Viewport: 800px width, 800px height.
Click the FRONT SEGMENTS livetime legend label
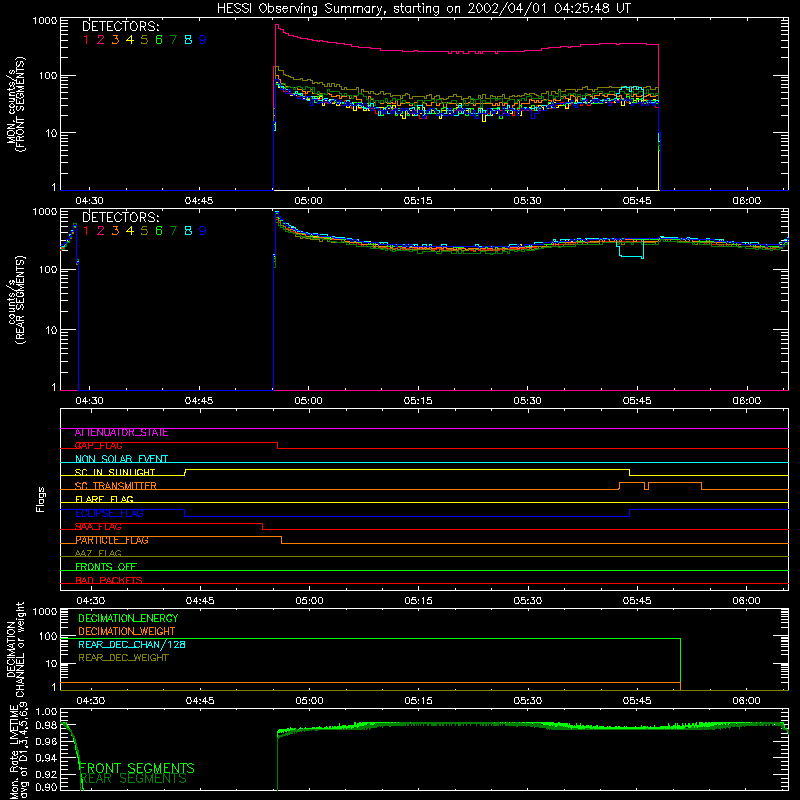point(137,768)
